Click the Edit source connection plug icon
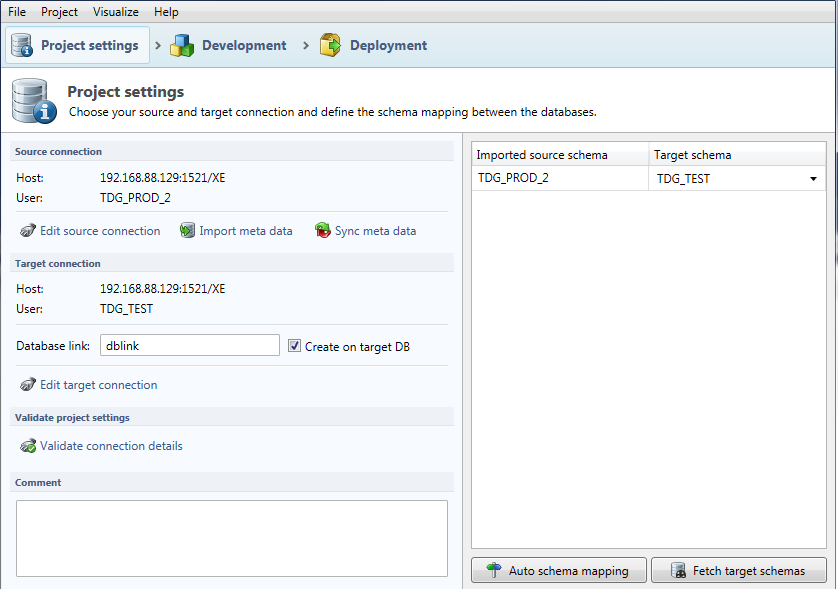Image resolution: width=838 pixels, height=589 pixels. pos(28,231)
